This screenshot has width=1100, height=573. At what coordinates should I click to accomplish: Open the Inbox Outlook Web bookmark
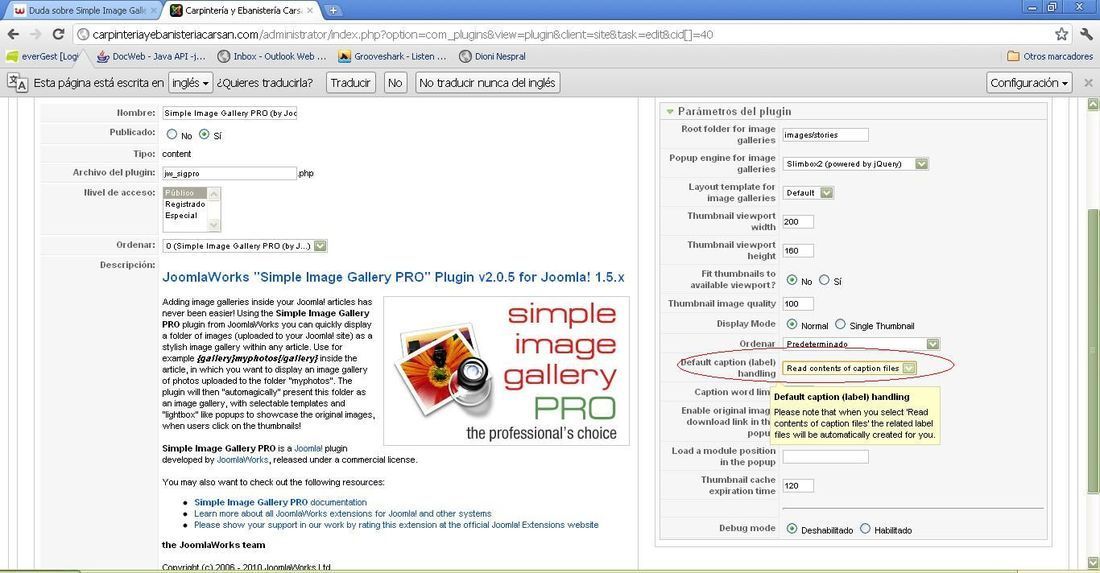pos(271,56)
